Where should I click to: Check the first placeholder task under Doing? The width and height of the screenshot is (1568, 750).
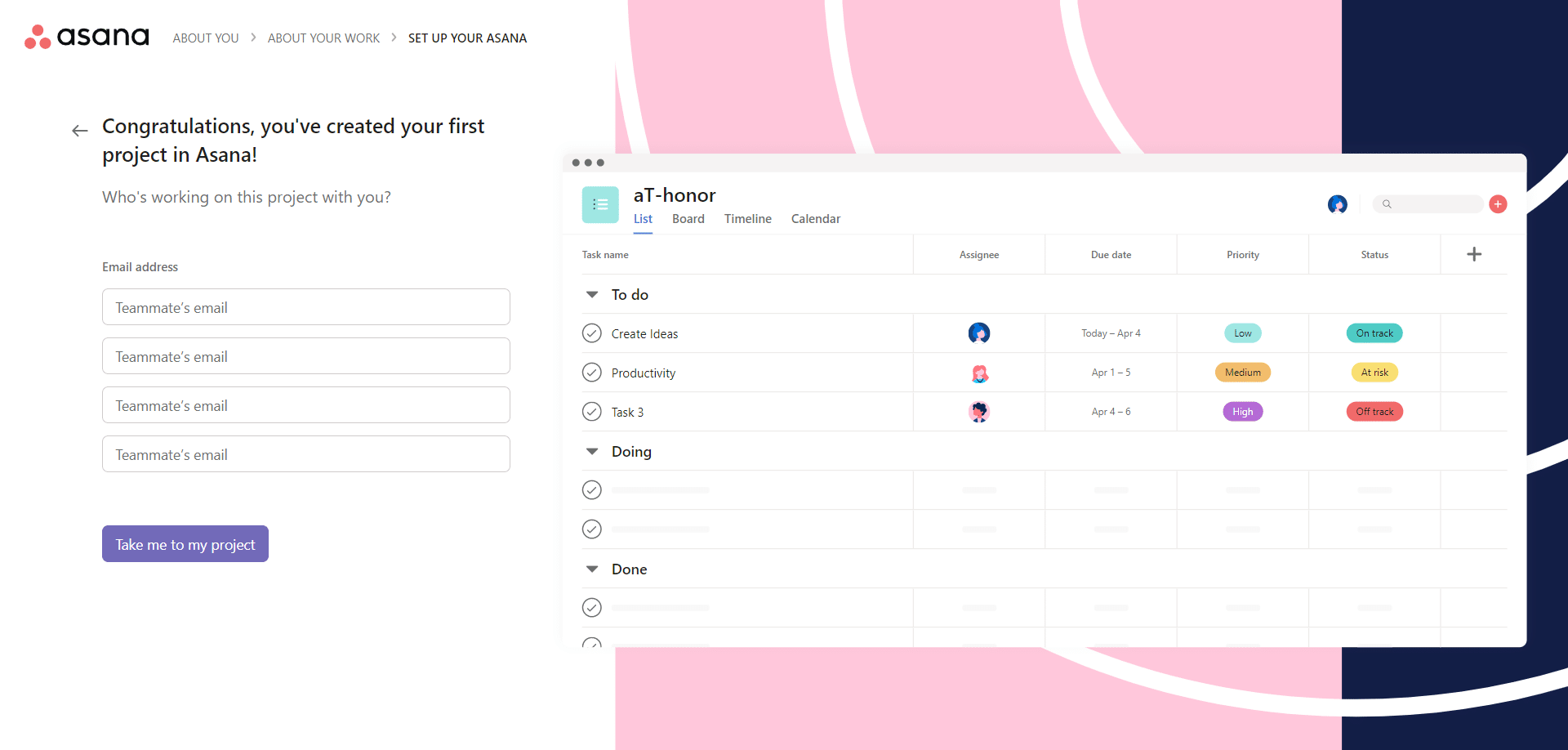tap(592, 490)
